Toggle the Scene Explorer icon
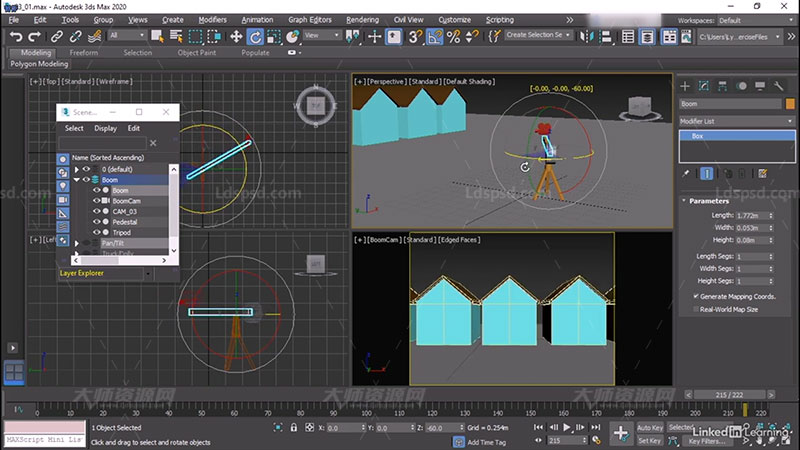The height and width of the screenshot is (450, 800). pyautogui.click(x=628, y=36)
